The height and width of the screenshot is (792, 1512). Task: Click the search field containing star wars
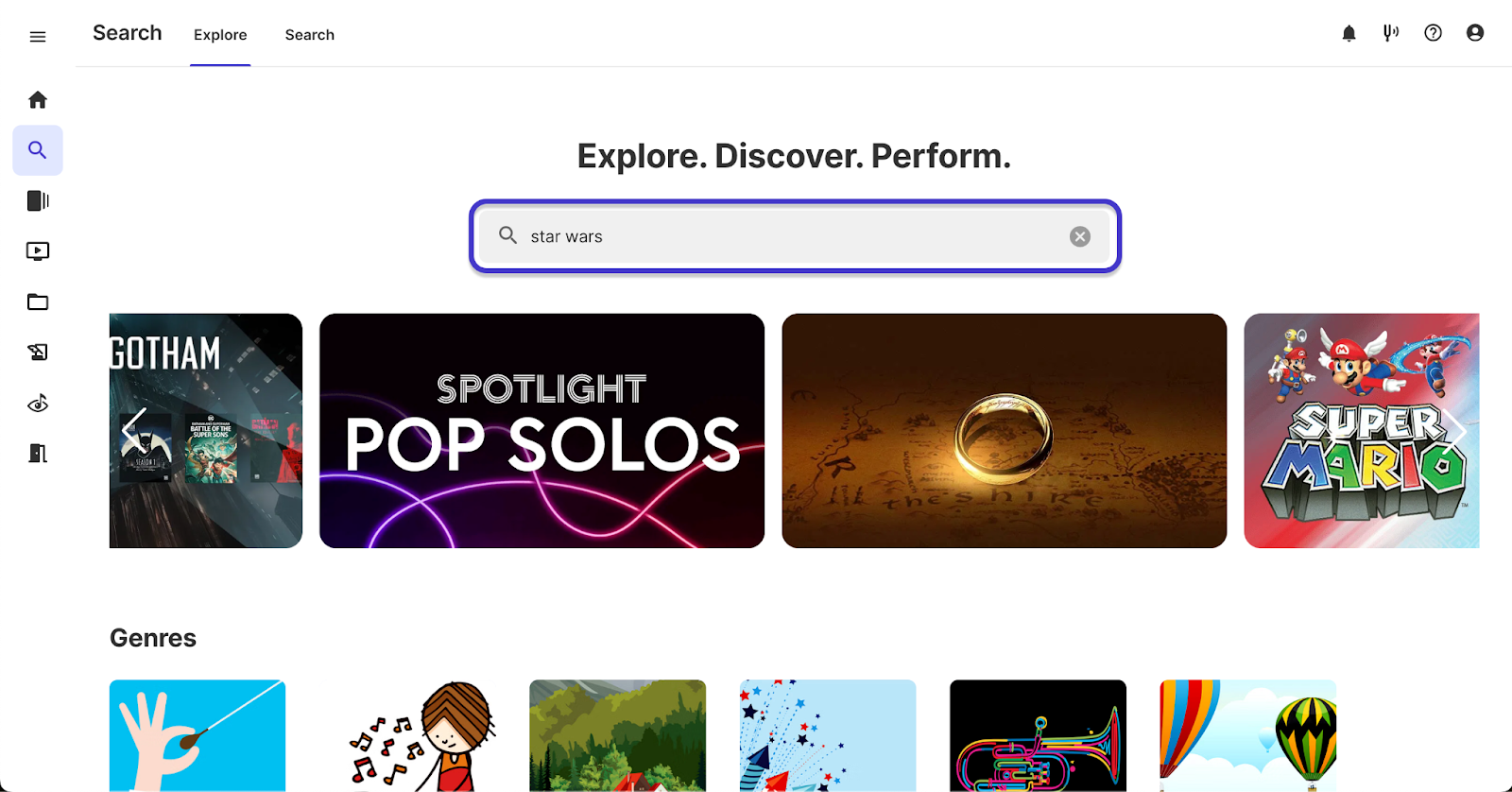click(x=795, y=236)
